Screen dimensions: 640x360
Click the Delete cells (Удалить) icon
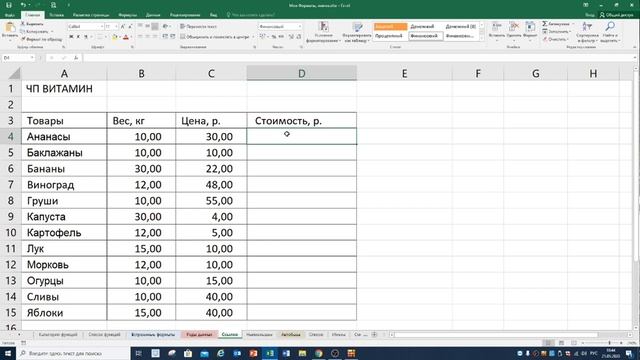point(514,27)
